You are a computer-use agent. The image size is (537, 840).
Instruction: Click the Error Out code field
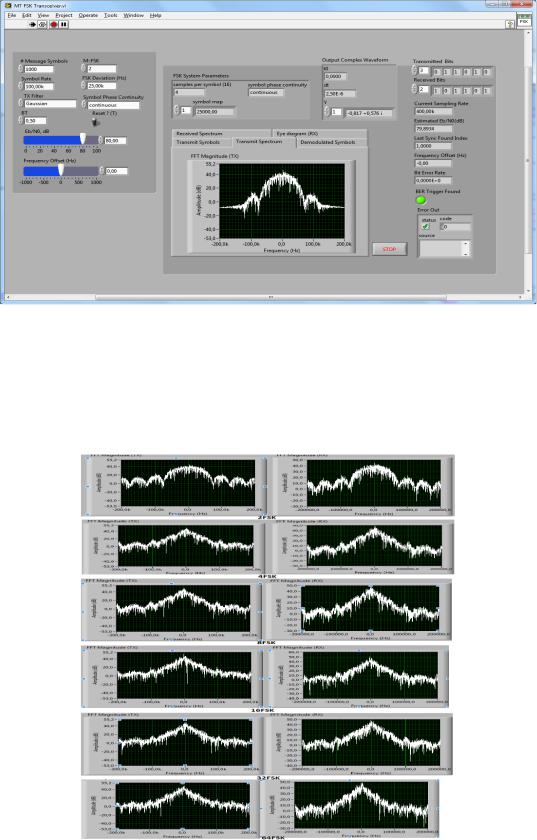tap(456, 227)
